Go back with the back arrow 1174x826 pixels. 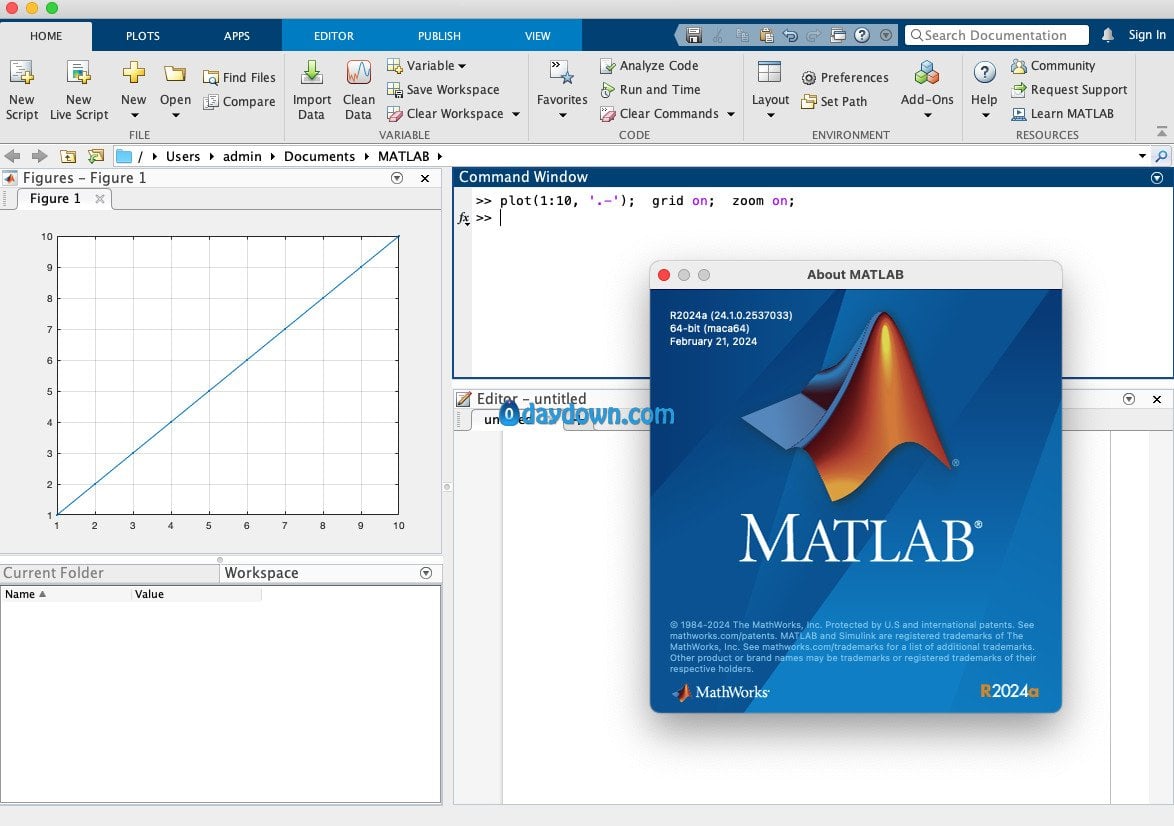(x=13, y=156)
